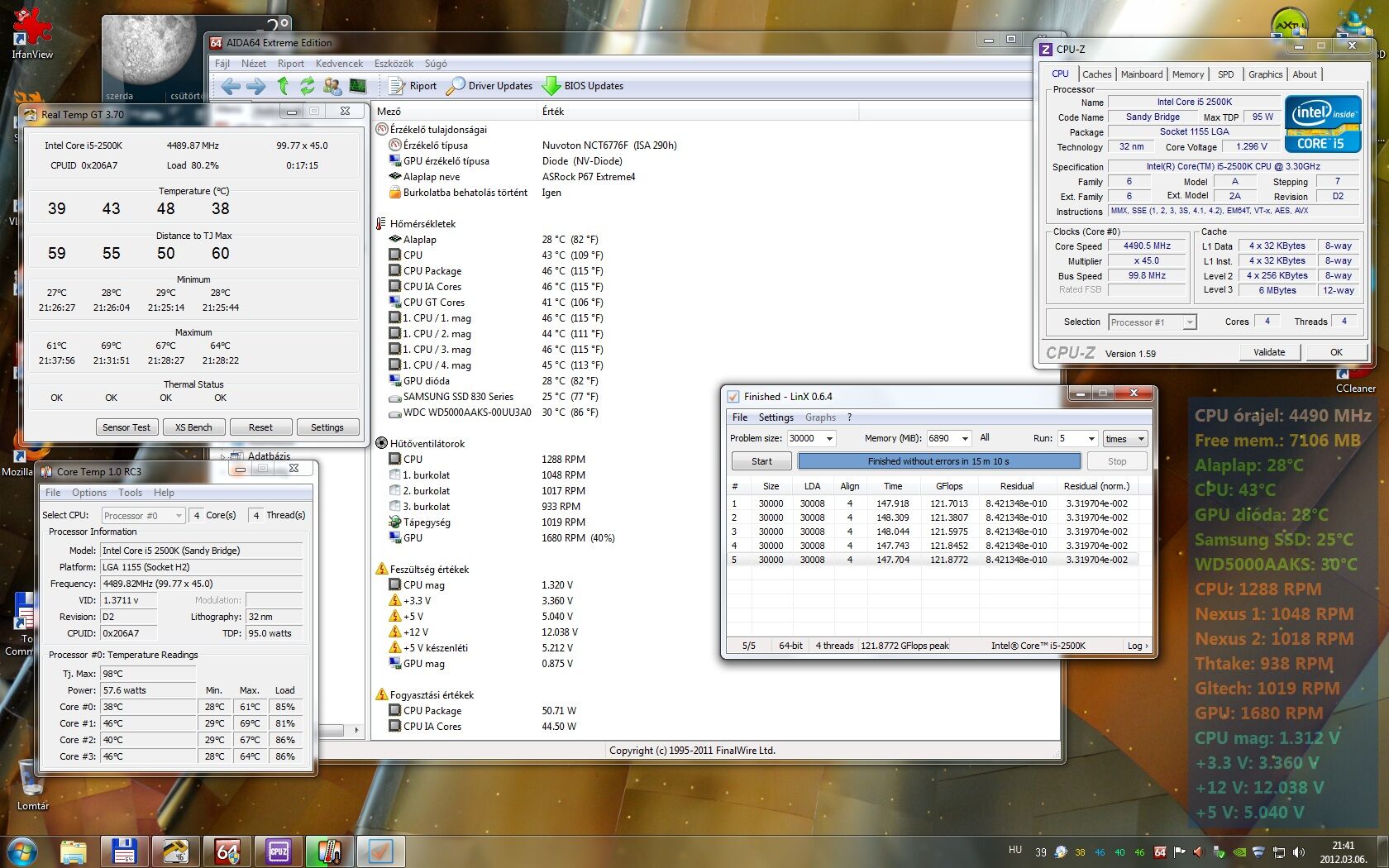
Task: Switch to CPU-Z from the taskbar
Action: 279,851
